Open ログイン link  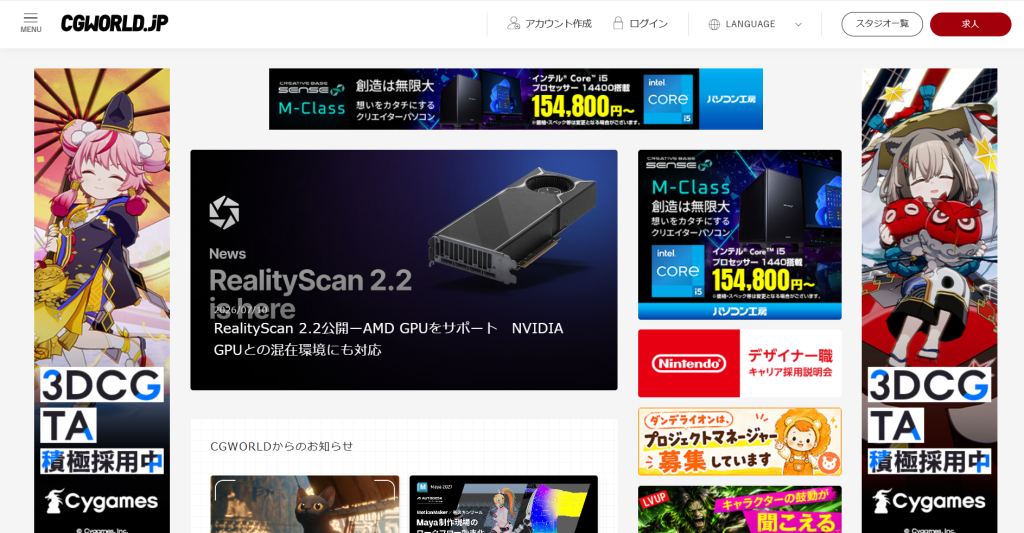click(x=648, y=24)
